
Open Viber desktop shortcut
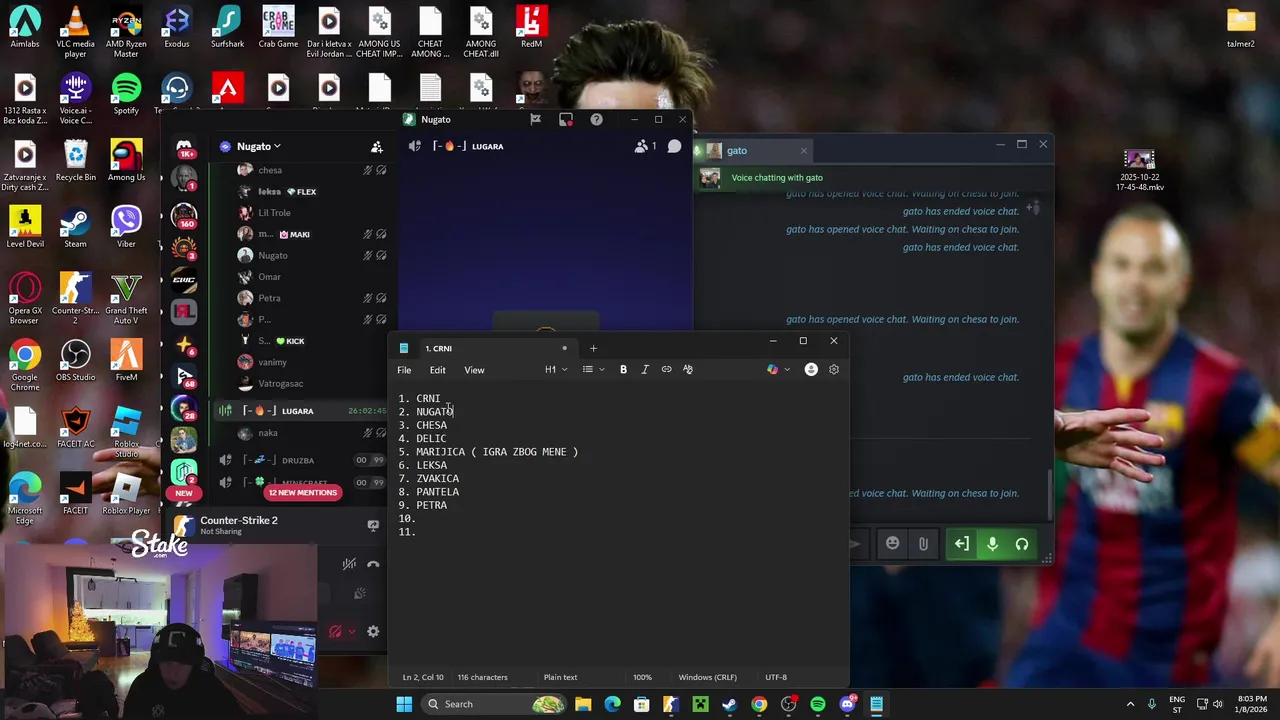tap(126, 228)
